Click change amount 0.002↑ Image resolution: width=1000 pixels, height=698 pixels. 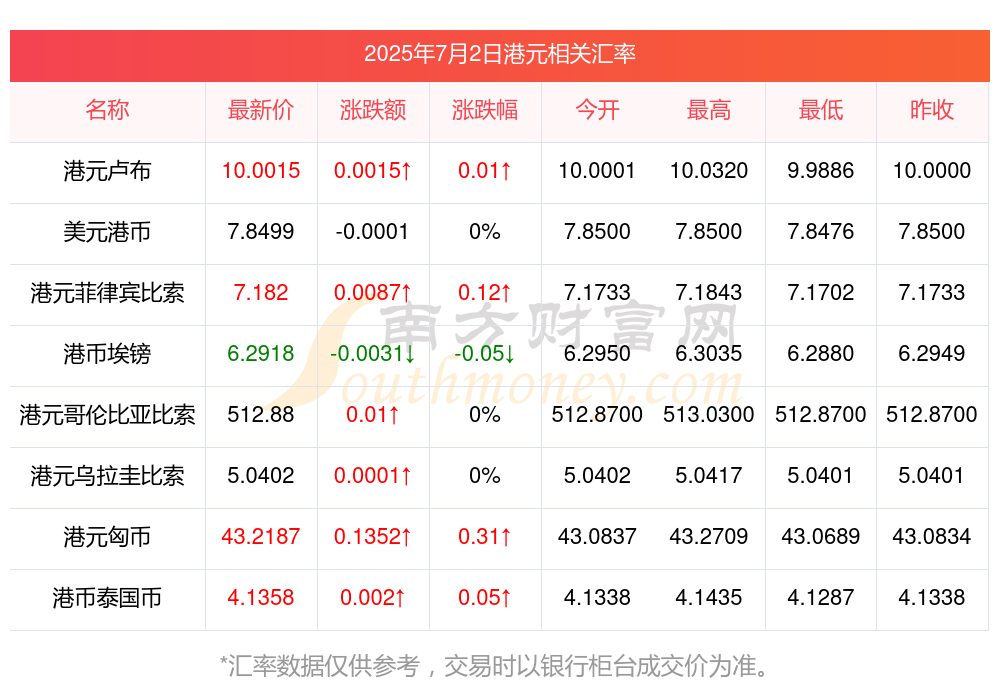(x=373, y=598)
